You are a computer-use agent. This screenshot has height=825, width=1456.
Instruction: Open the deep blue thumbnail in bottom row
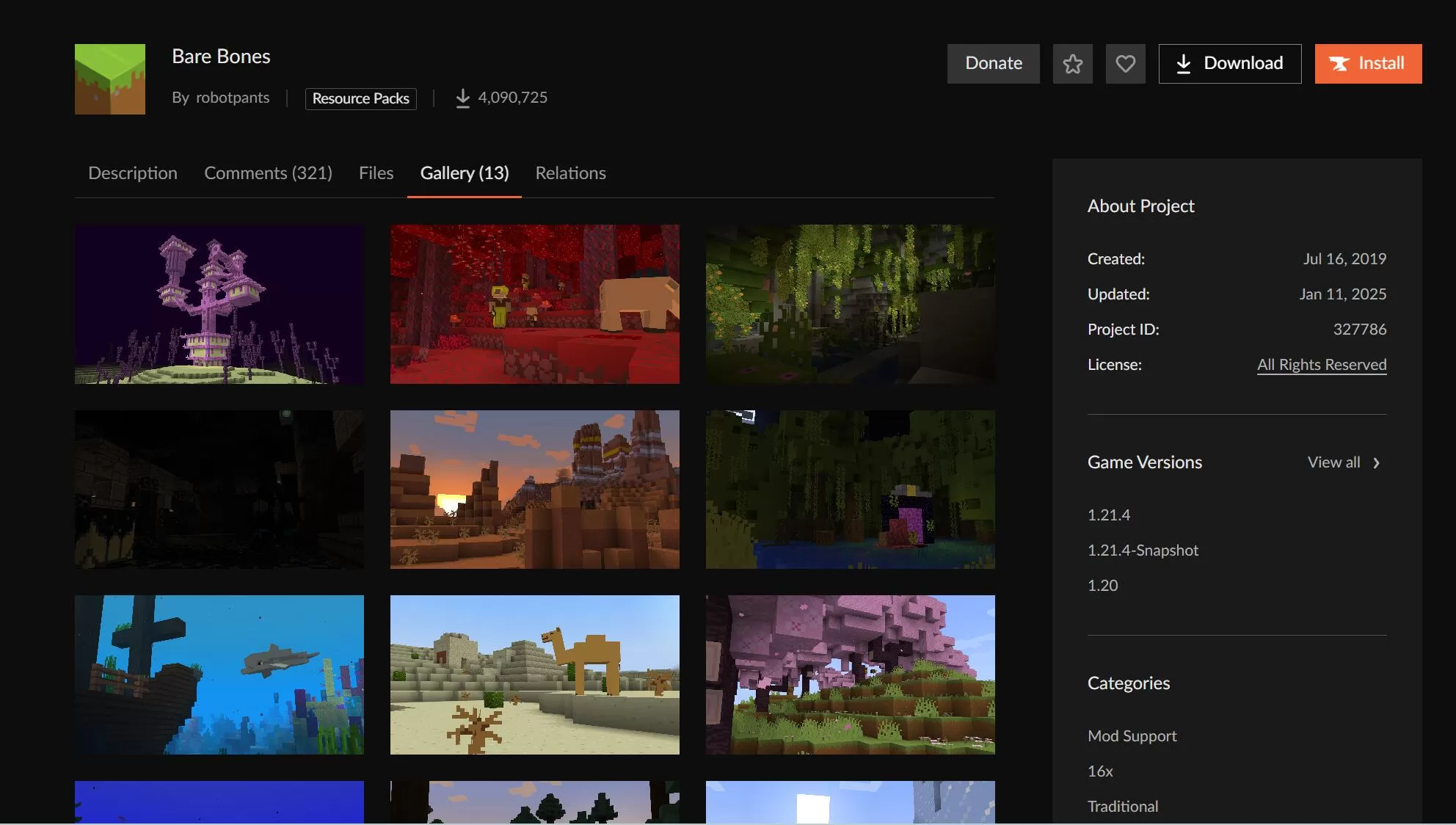tap(219, 802)
